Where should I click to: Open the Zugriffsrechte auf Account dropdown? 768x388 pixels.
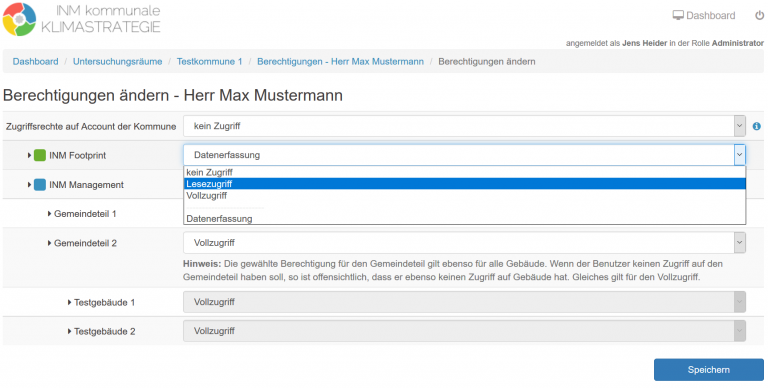464,126
